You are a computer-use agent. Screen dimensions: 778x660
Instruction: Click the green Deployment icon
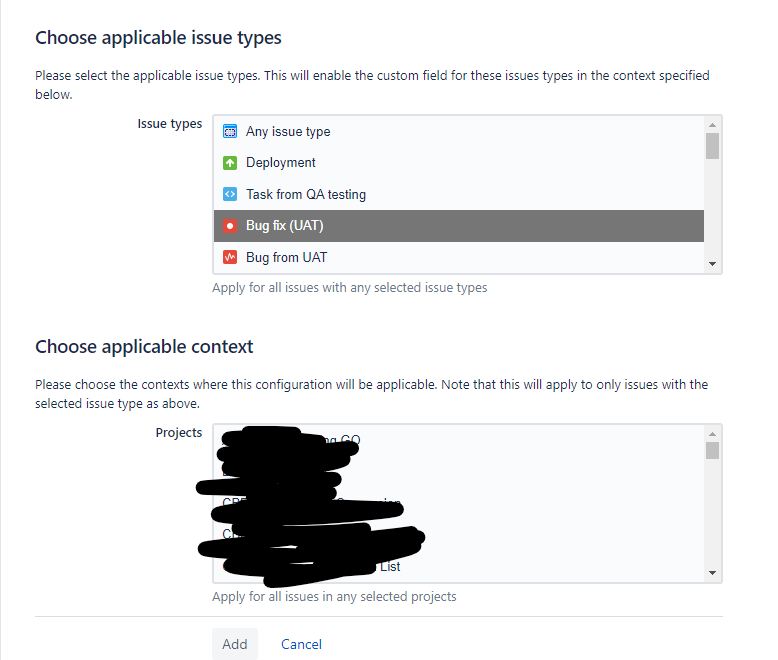pyautogui.click(x=230, y=163)
